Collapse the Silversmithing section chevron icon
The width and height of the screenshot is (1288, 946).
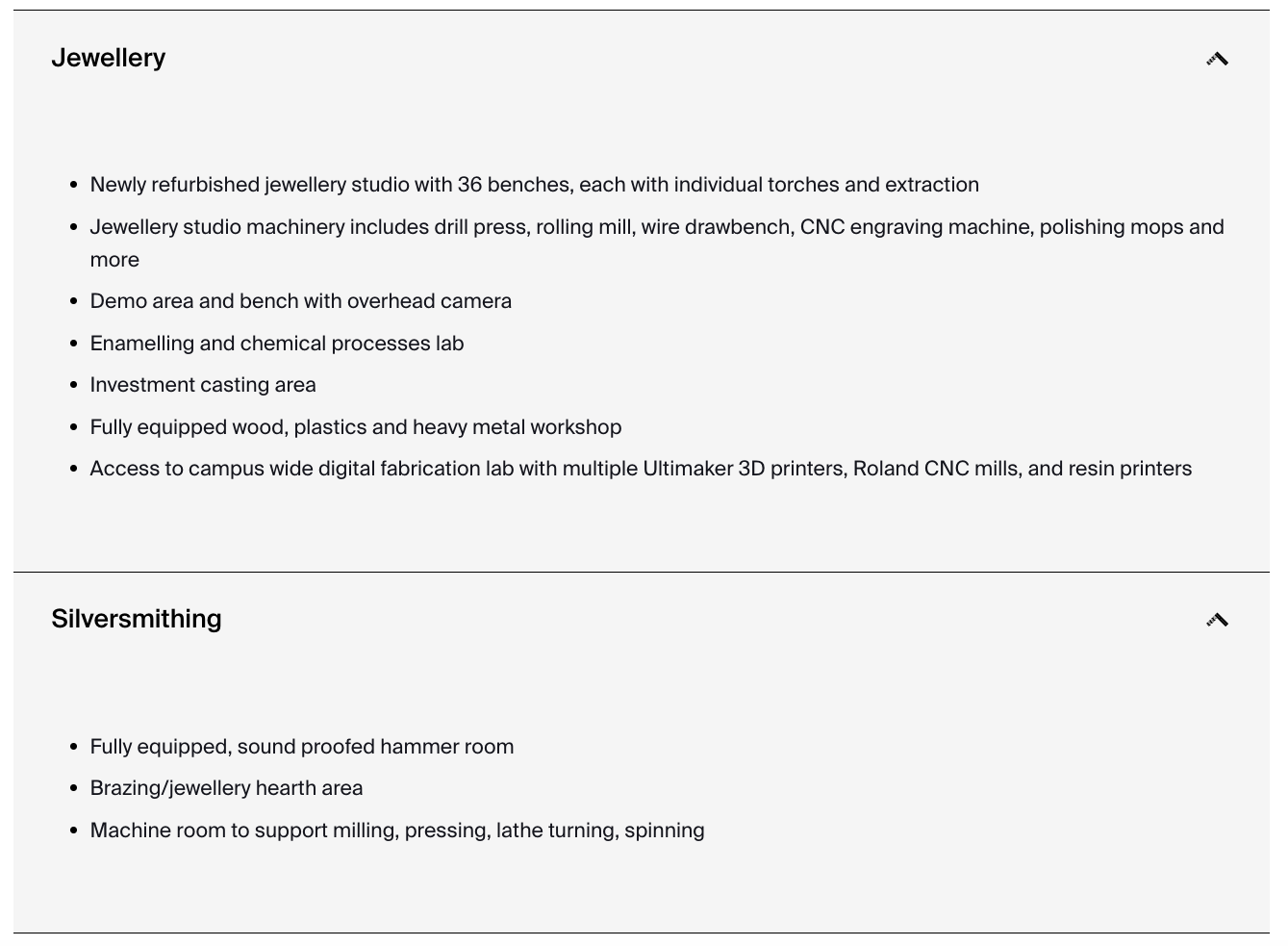coord(1217,620)
